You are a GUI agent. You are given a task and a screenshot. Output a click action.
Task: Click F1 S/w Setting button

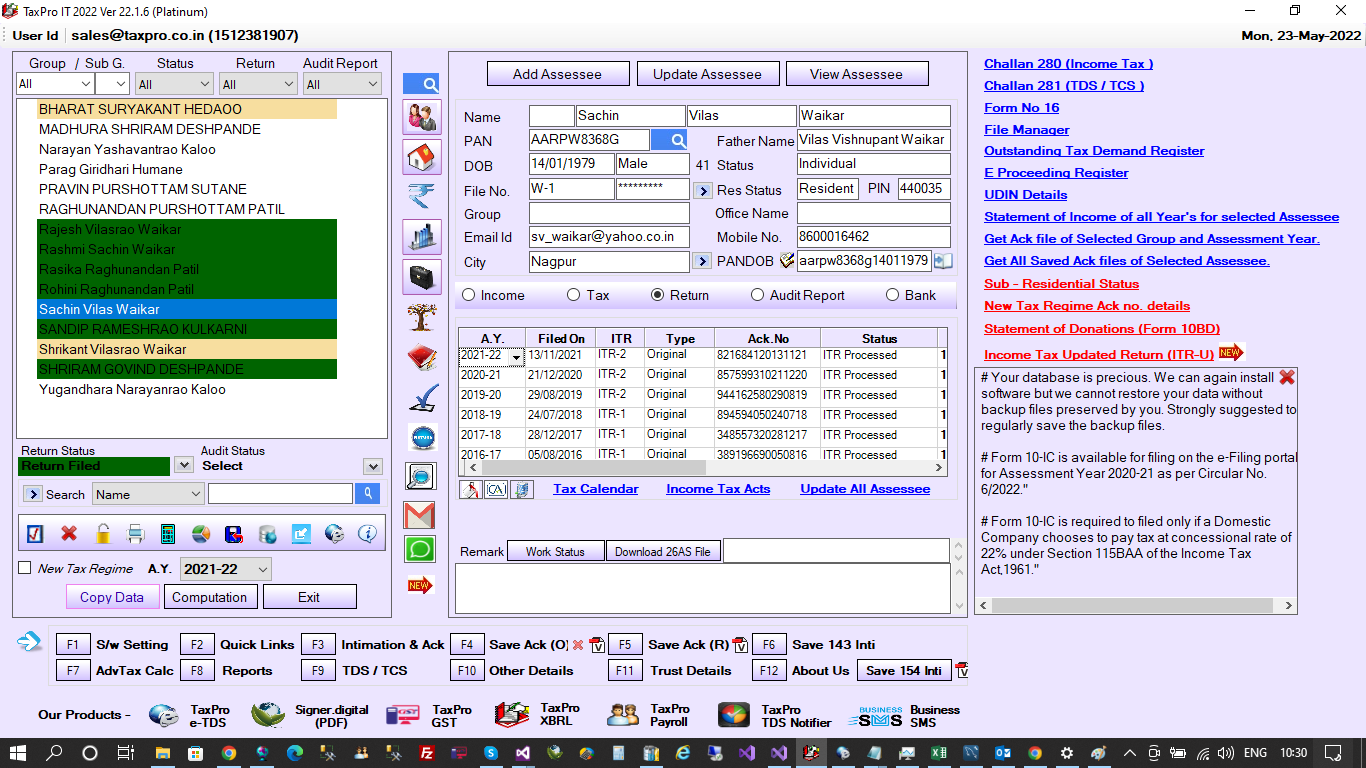click(73, 645)
